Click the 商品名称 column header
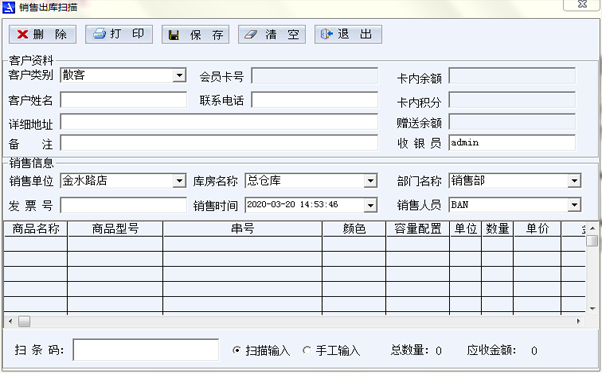The height and width of the screenshot is (373, 602). 36,229
